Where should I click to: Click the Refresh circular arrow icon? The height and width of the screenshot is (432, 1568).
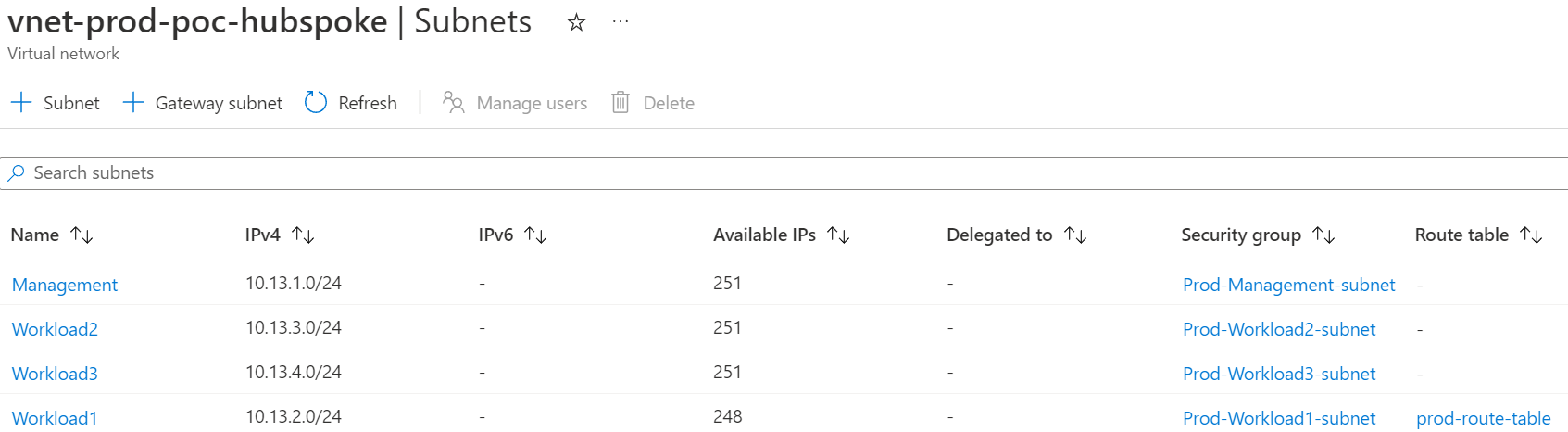coord(316,103)
